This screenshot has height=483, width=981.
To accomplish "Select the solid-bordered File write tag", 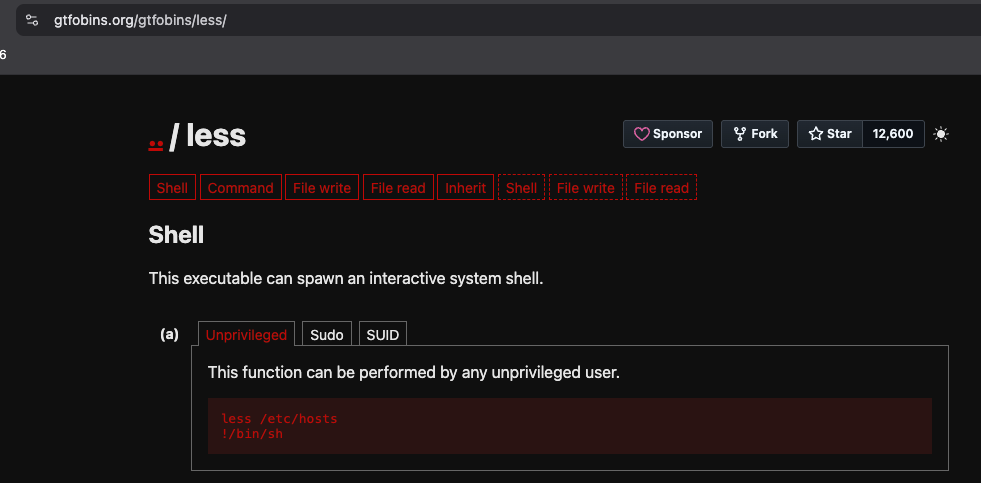I will [x=321, y=188].
